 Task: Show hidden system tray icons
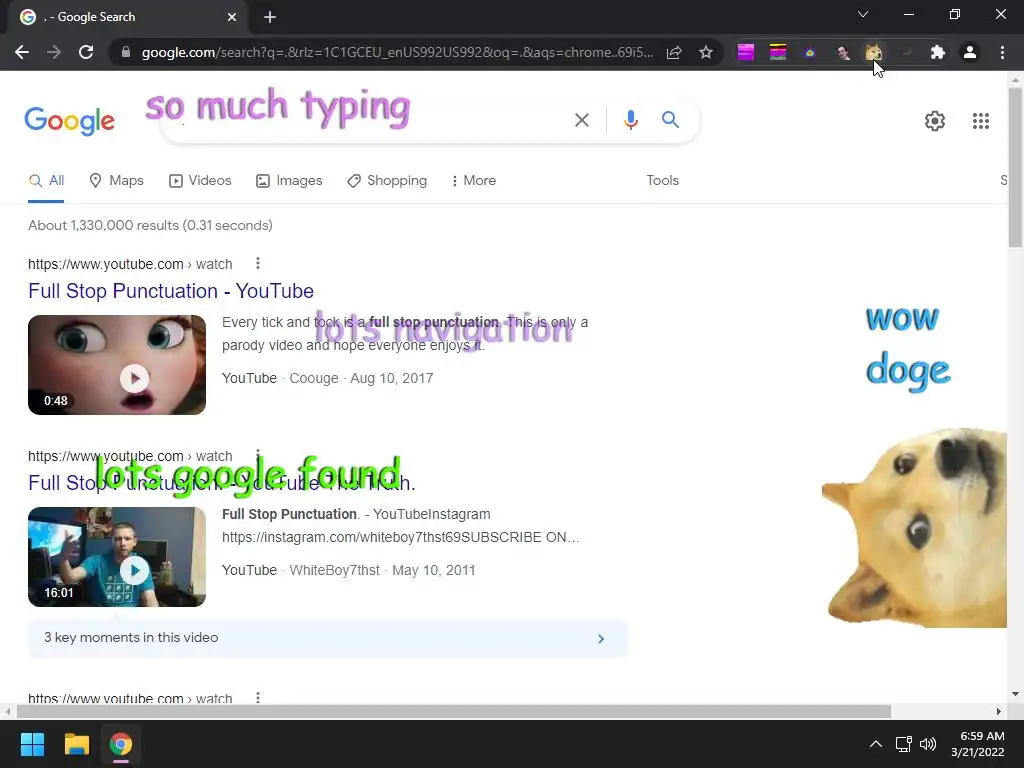click(876, 744)
